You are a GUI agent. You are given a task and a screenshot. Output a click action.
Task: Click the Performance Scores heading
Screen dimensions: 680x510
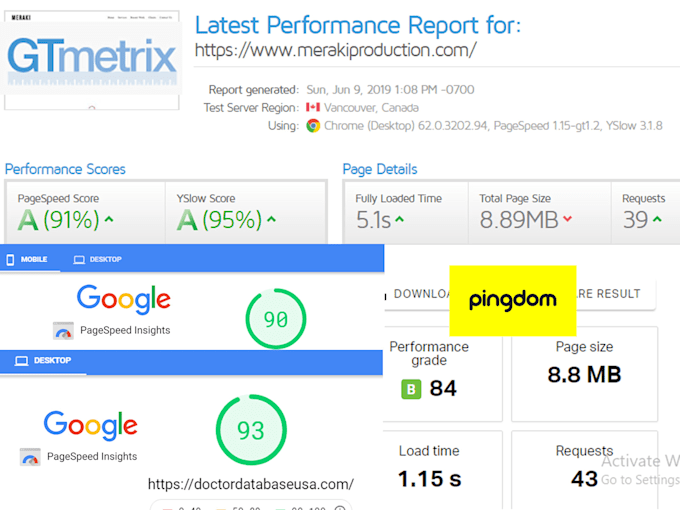tap(65, 169)
